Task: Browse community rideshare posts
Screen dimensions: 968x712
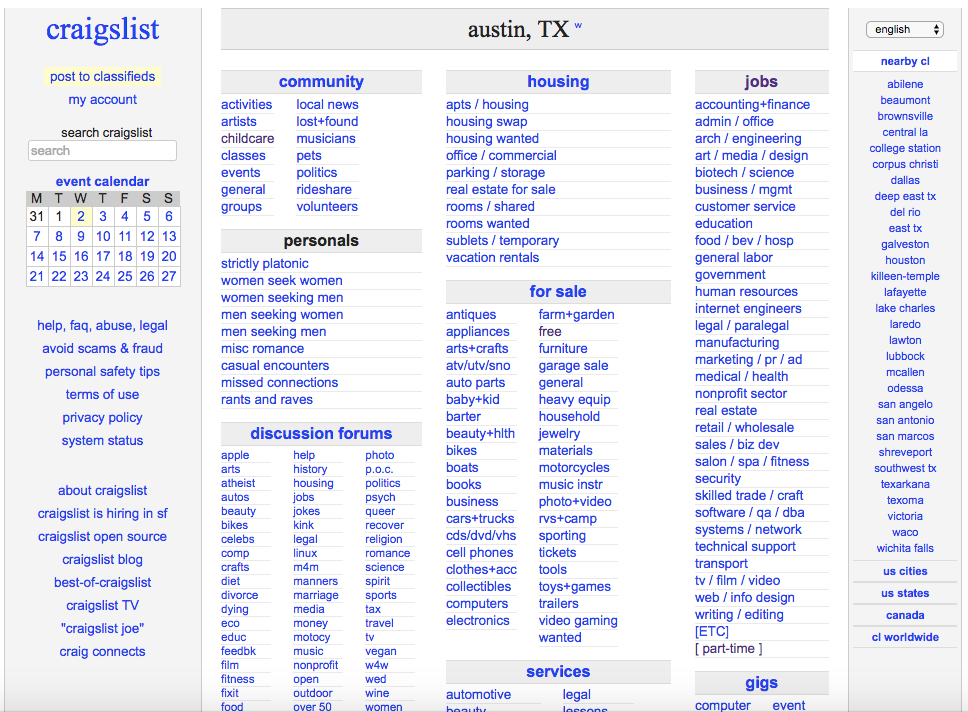Action: [x=324, y=190]
